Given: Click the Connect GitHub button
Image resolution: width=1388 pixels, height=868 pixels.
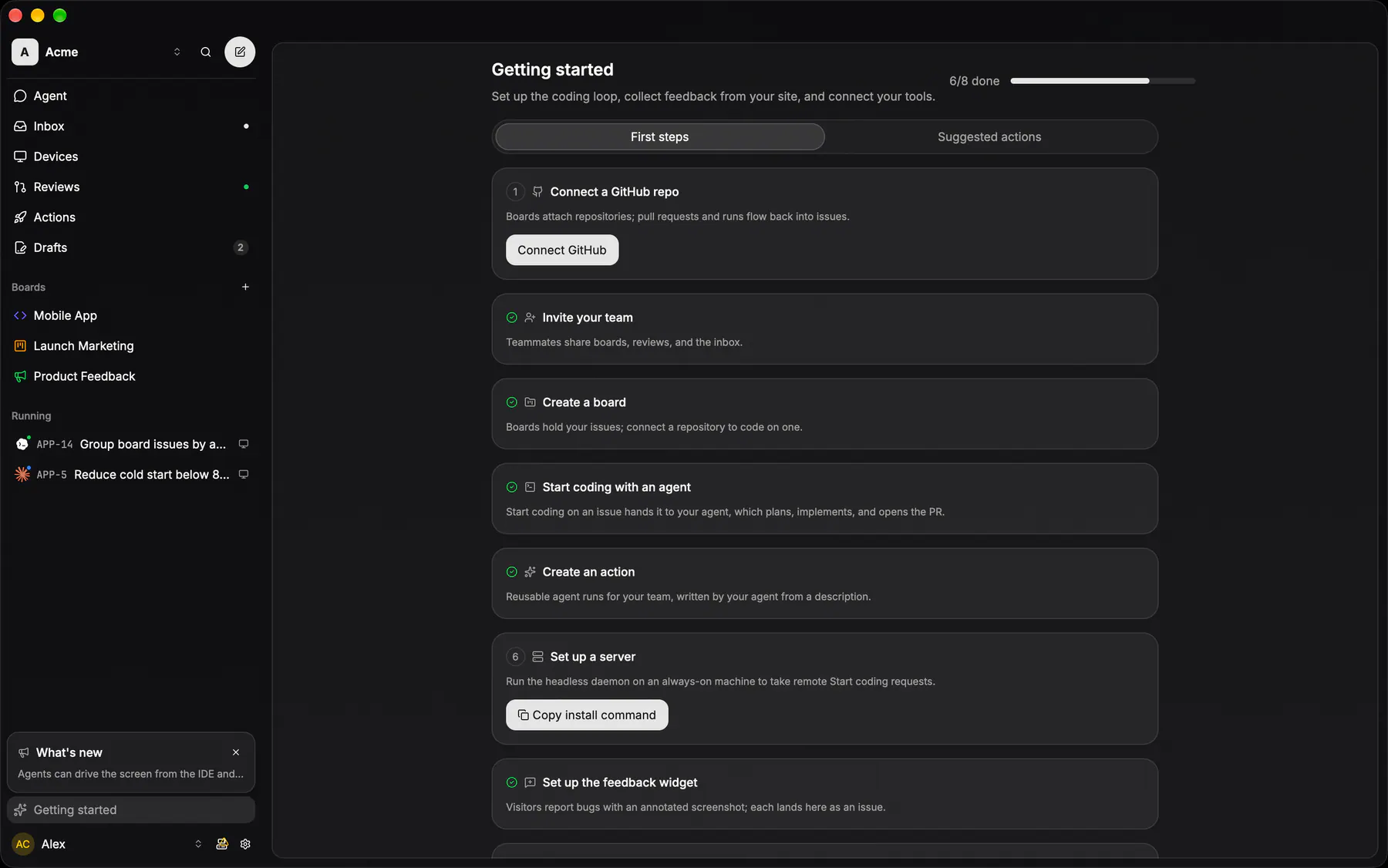Looking at the screenshot, I should (x=562, y=250).
